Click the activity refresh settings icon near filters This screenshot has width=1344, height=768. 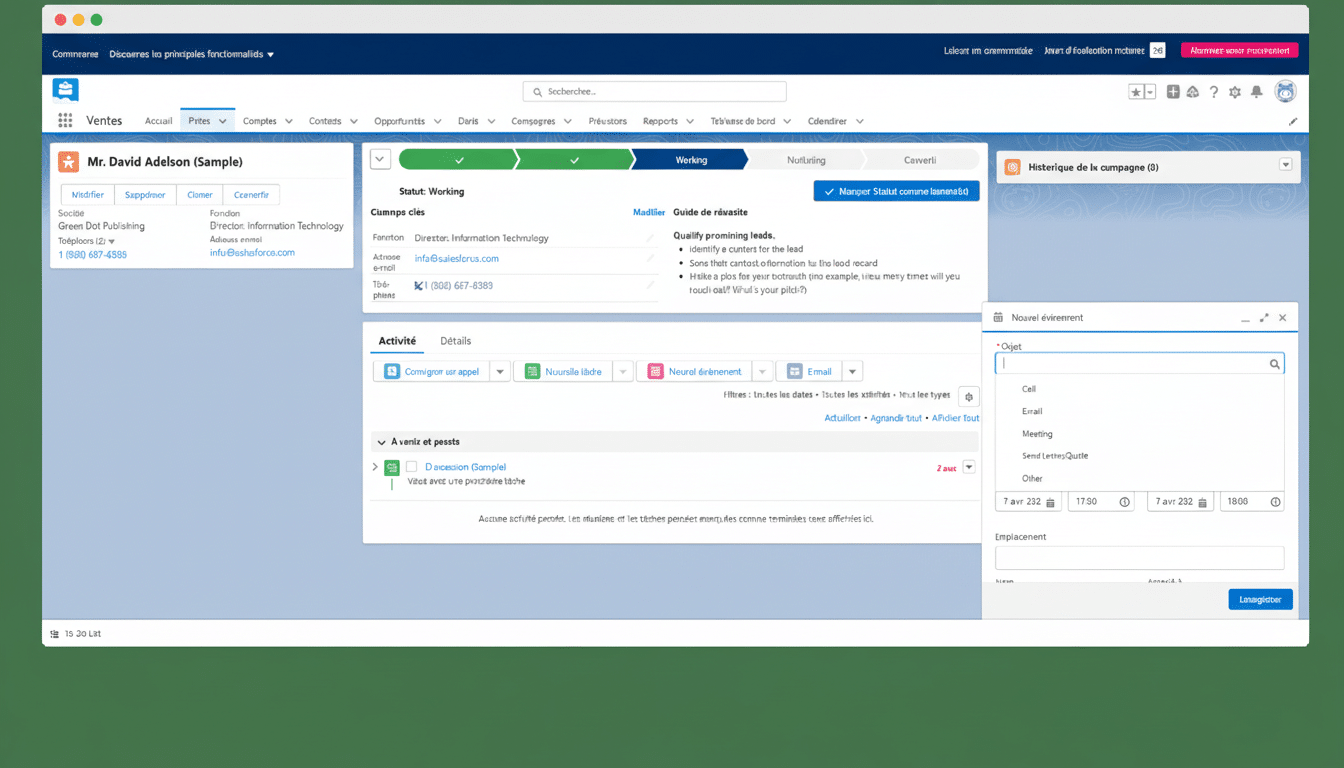click(968, 396)
